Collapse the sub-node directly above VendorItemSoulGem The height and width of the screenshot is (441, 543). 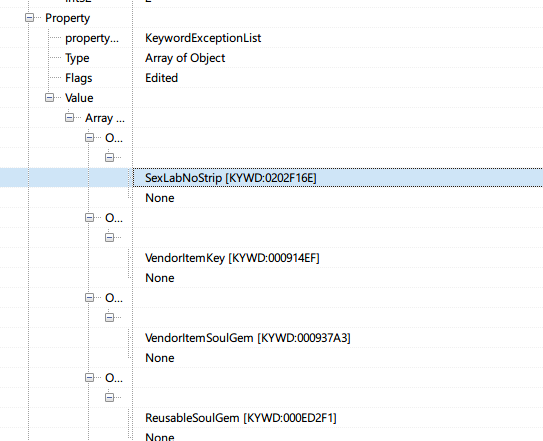point(109,318)
